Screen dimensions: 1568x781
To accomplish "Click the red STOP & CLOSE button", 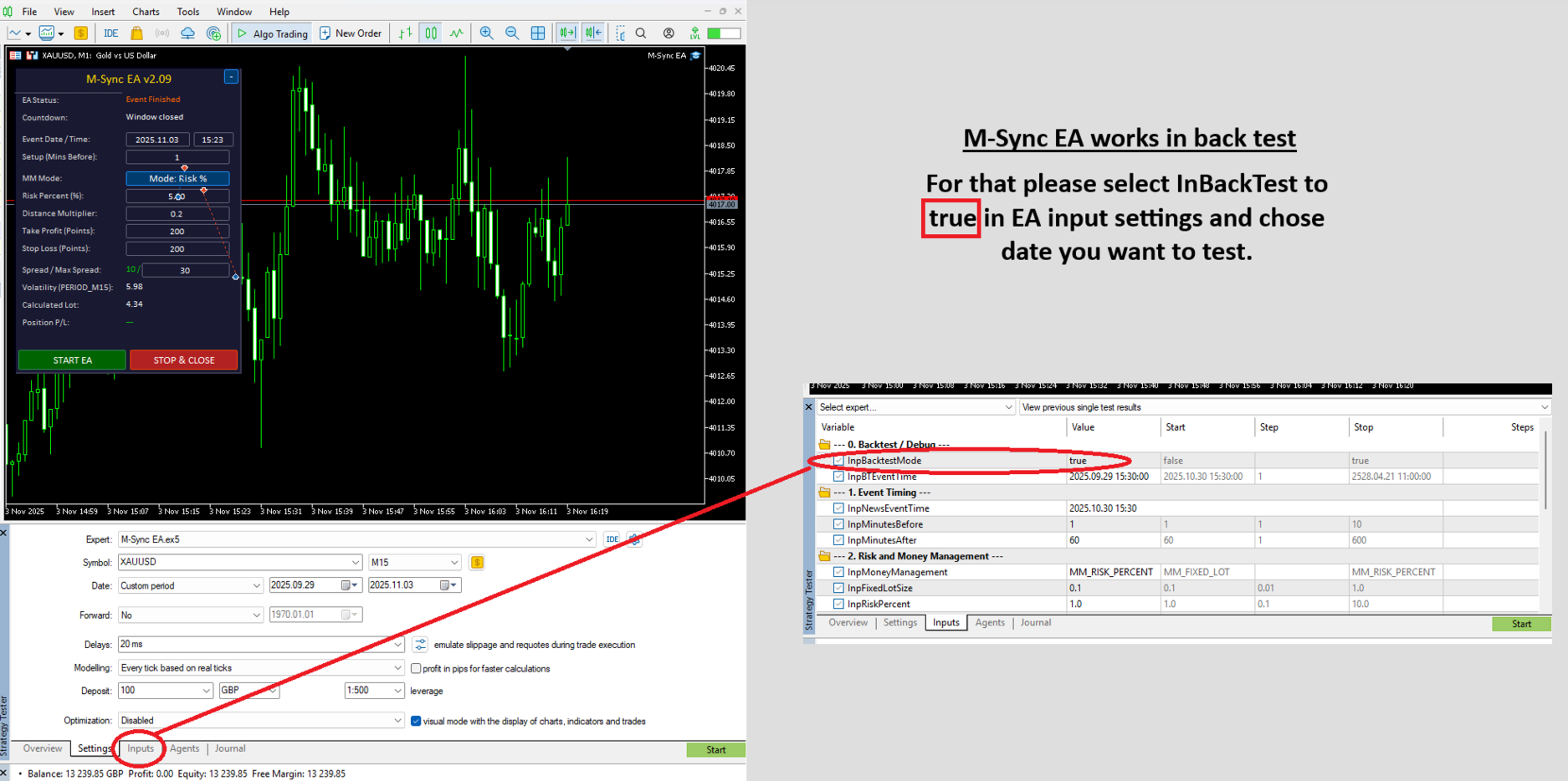I will pos(184,360).
